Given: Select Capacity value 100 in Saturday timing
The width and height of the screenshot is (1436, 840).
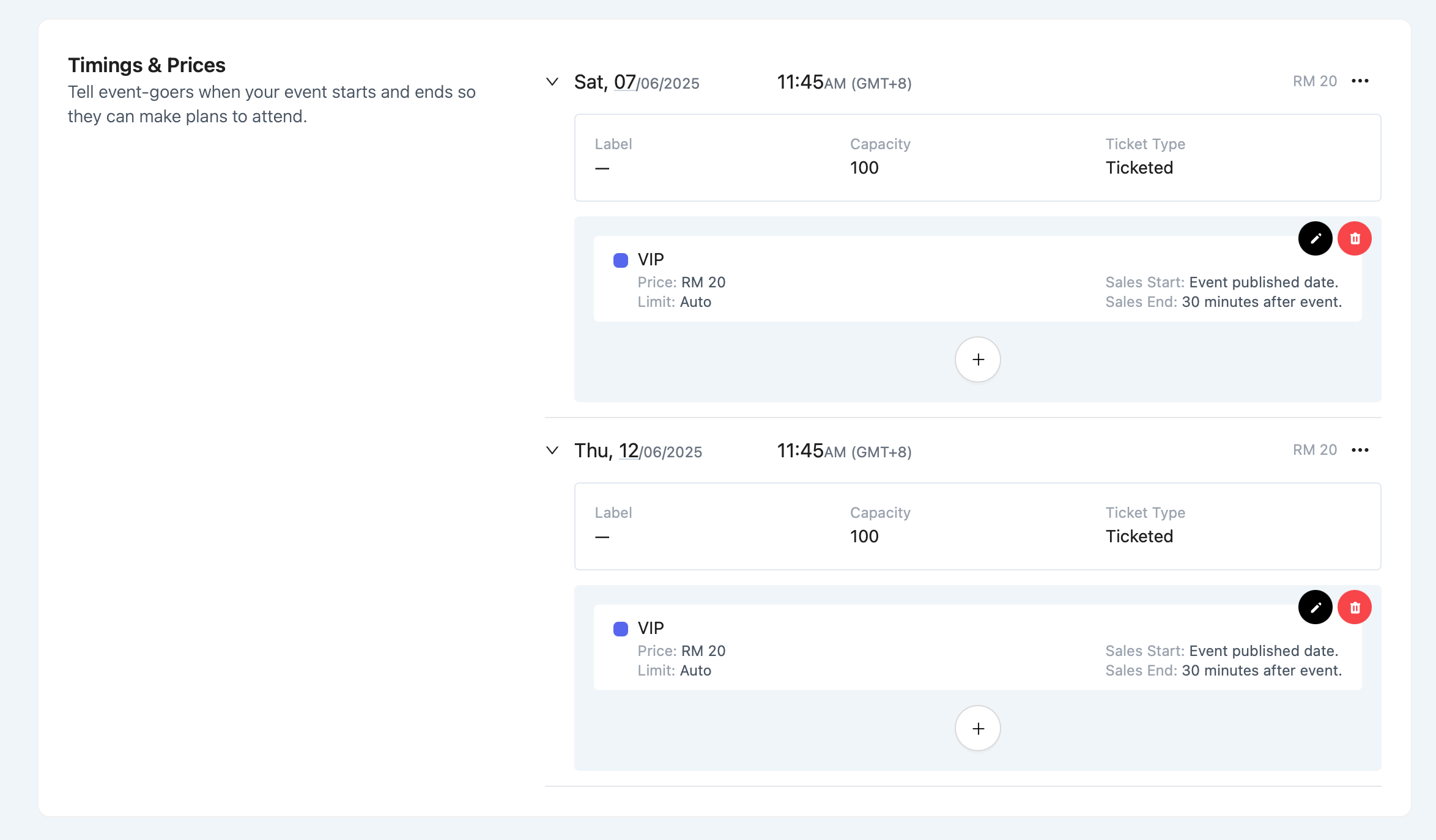Looking at the screenshot, I should 864,168.
